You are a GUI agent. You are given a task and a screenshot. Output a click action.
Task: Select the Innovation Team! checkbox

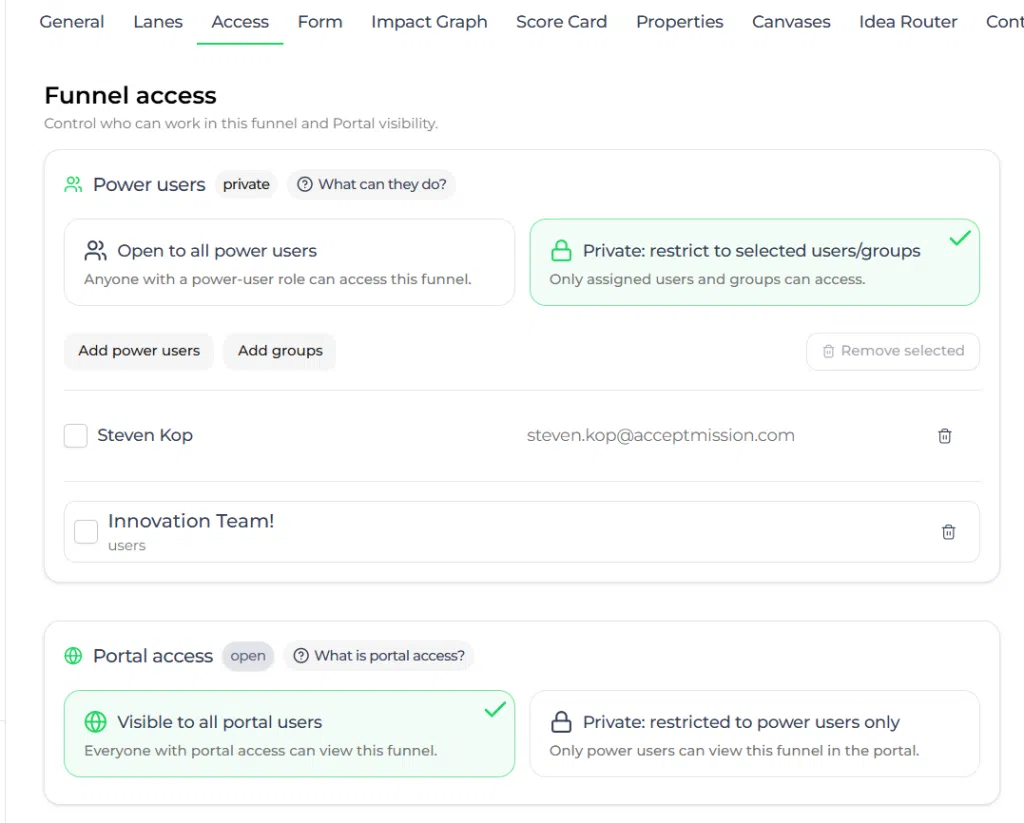click(x=86, y=532)
